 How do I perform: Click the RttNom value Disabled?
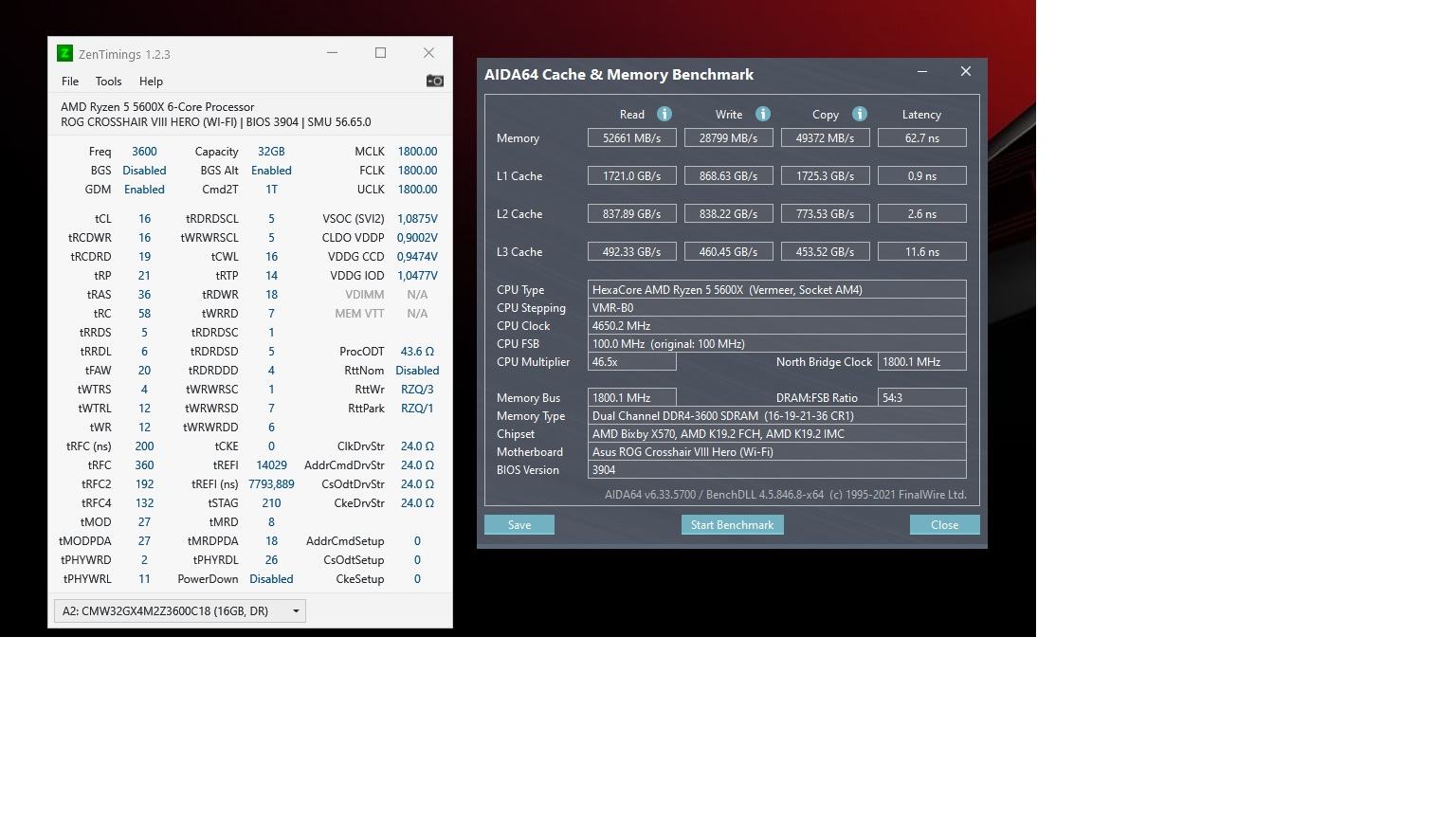(417, 371)
